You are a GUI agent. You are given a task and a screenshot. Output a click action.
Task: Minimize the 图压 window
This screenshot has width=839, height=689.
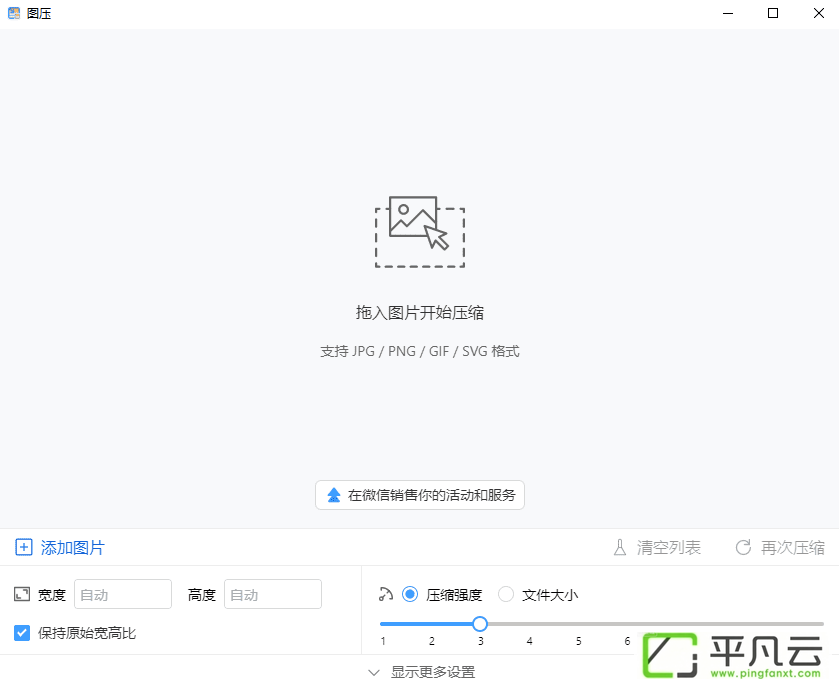728,13
